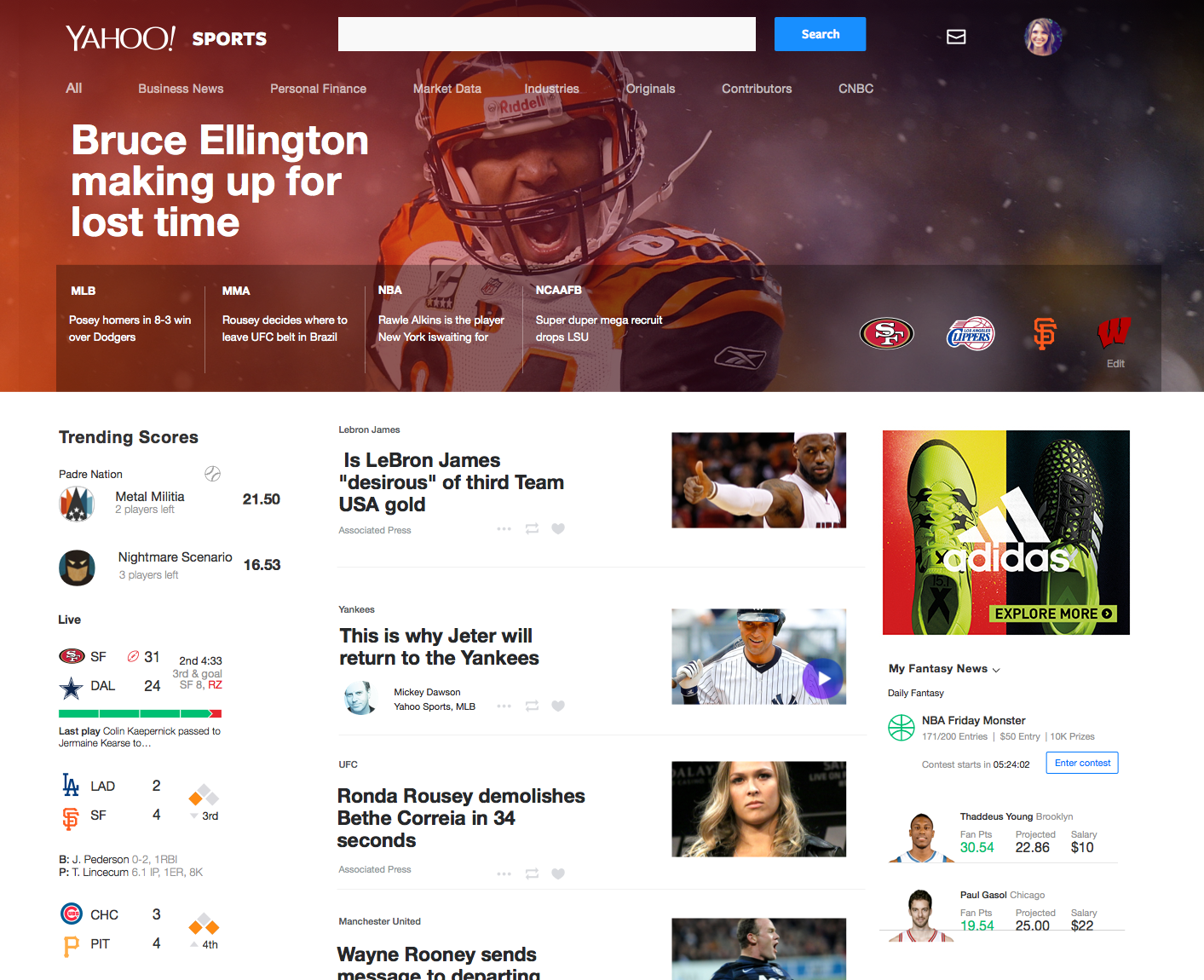This screenshot has width=1204, height=980.
Task: Open Ronda Rousey article thumbnail
Action: tap(758, 809)
